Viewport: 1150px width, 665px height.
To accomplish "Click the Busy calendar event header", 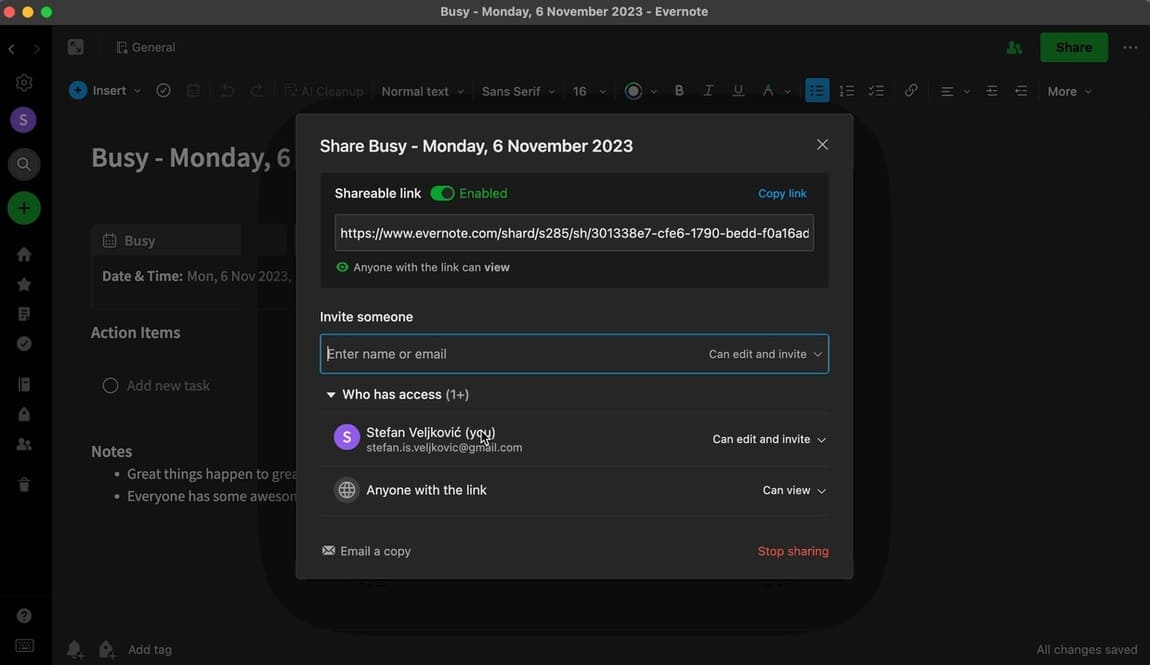I will tap(166, 240).
